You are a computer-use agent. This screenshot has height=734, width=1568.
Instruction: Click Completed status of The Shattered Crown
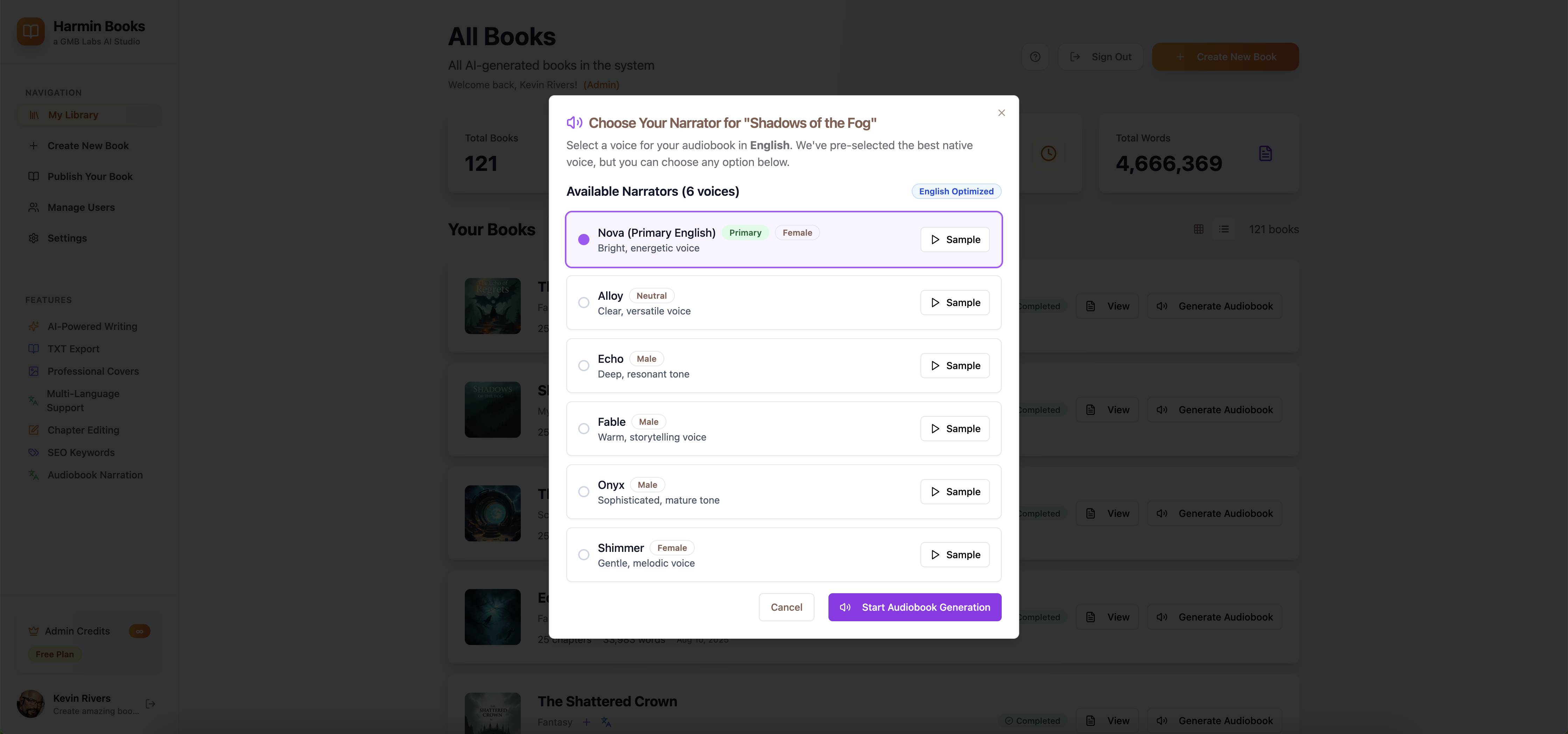[x=1032, y=721]
